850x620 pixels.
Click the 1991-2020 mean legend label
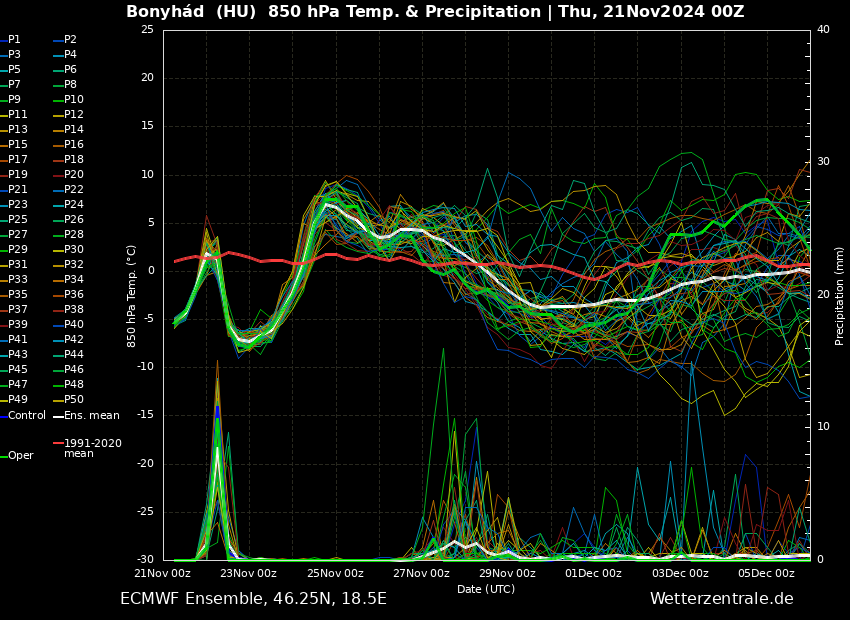[x=92, y=448]
